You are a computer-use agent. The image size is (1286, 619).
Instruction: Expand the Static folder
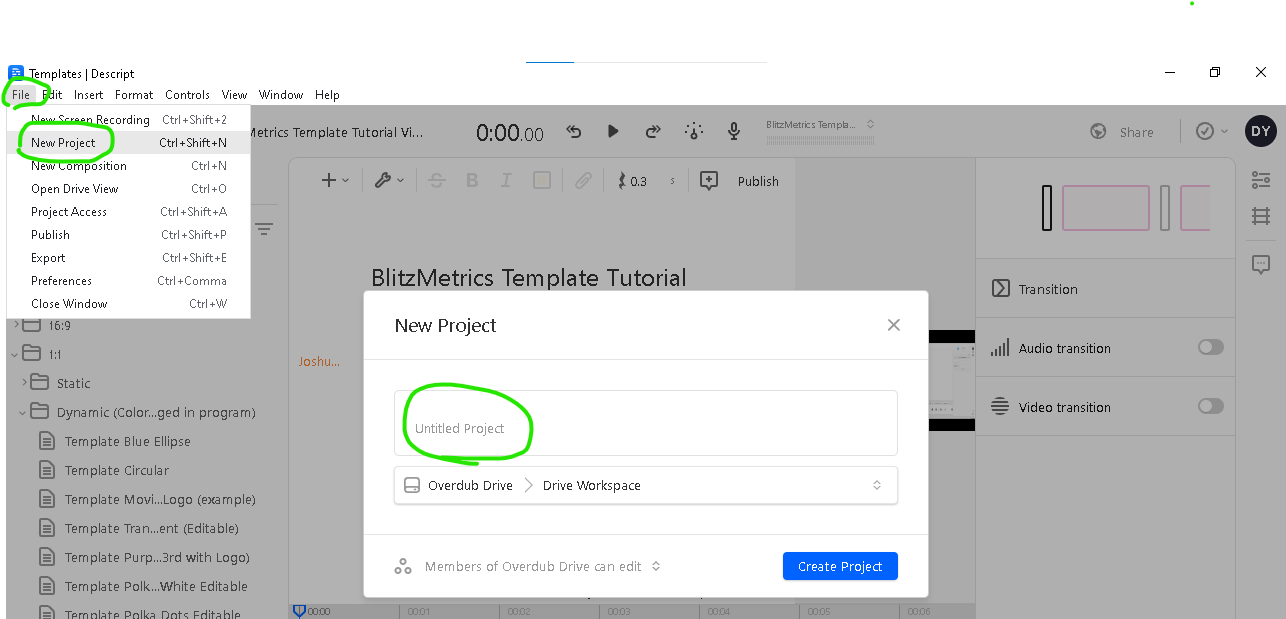point(24,383)
